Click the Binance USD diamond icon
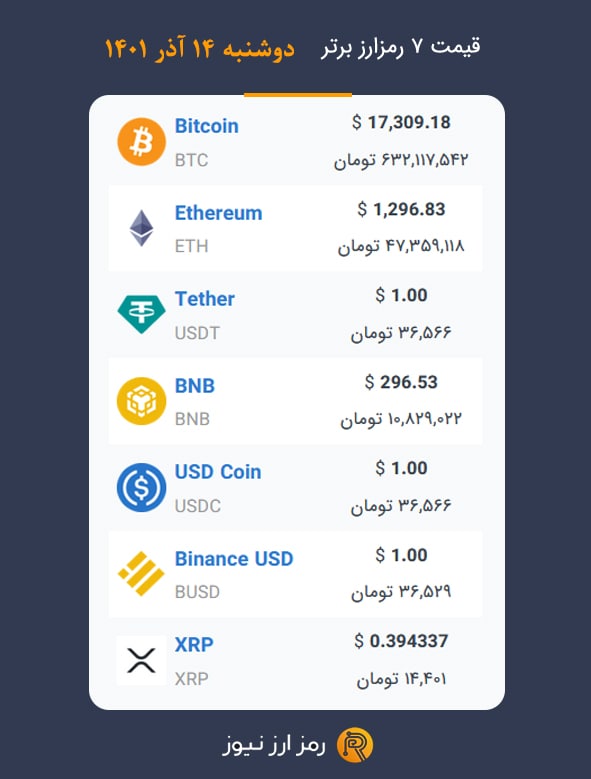 (142, 573)
